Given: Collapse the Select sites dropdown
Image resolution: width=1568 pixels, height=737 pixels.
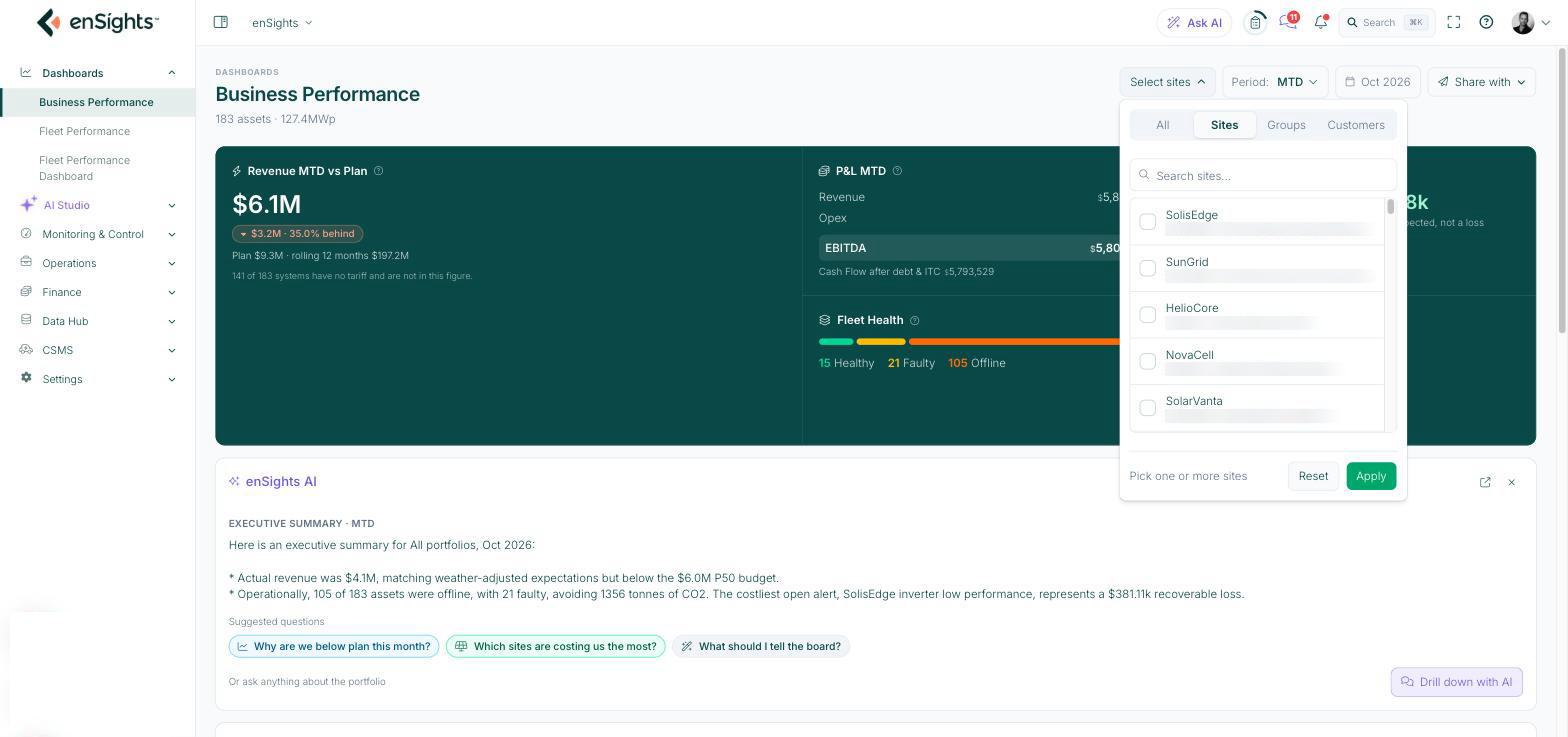Looking at the screenshot, I should coord(1167,82).
